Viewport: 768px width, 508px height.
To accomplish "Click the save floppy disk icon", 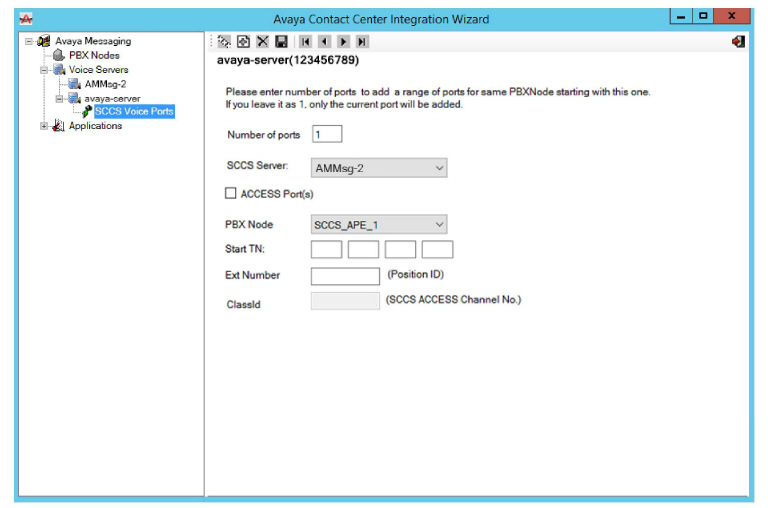I will [x=281, y=42].
